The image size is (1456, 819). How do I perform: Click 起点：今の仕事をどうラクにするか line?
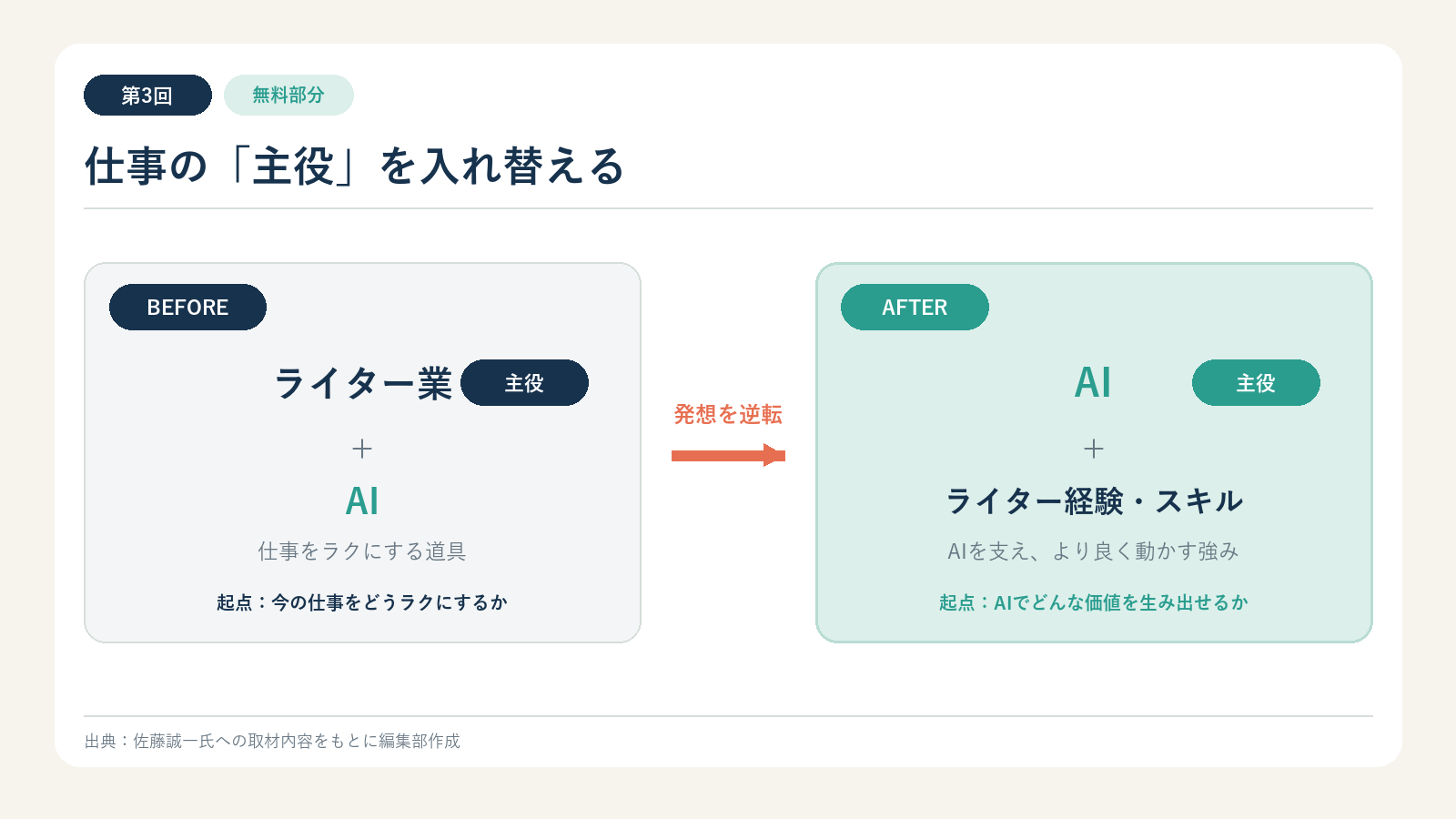[362, 602]
